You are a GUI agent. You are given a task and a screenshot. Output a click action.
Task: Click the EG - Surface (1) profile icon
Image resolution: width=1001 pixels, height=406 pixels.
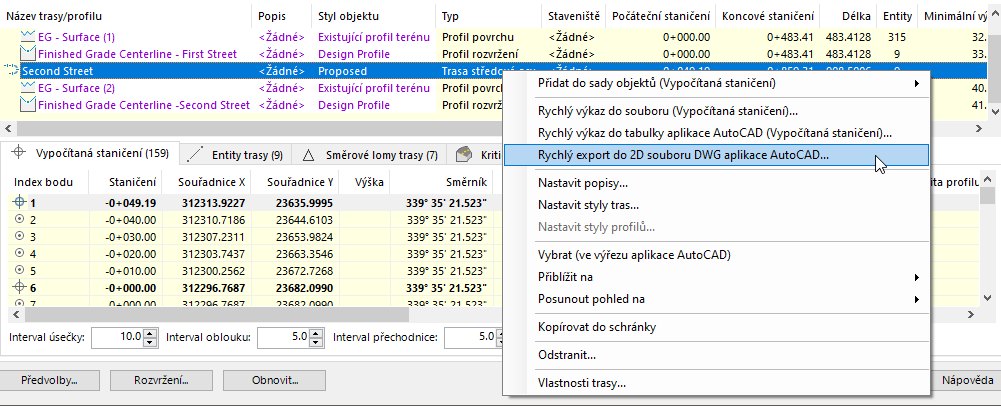coord(27,37)
